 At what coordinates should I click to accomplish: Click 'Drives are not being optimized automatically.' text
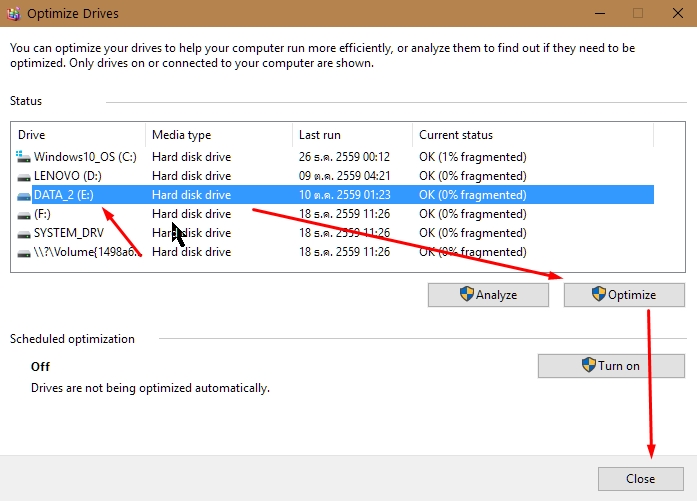tap(150, 388)
